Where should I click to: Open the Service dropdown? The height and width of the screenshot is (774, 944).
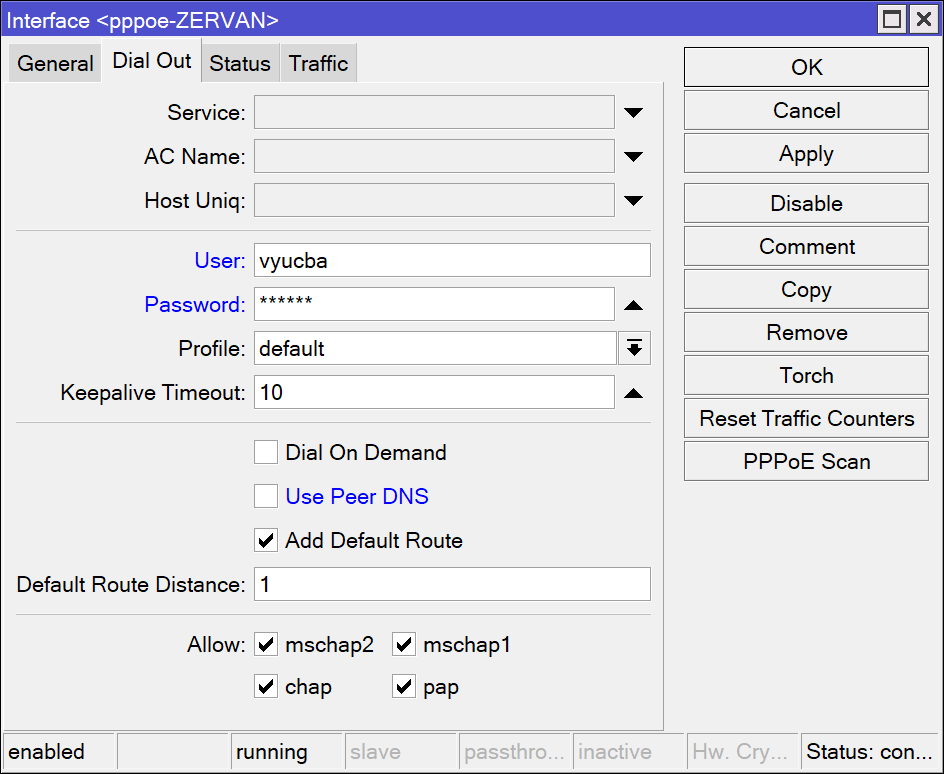click(x=634, y=112)
